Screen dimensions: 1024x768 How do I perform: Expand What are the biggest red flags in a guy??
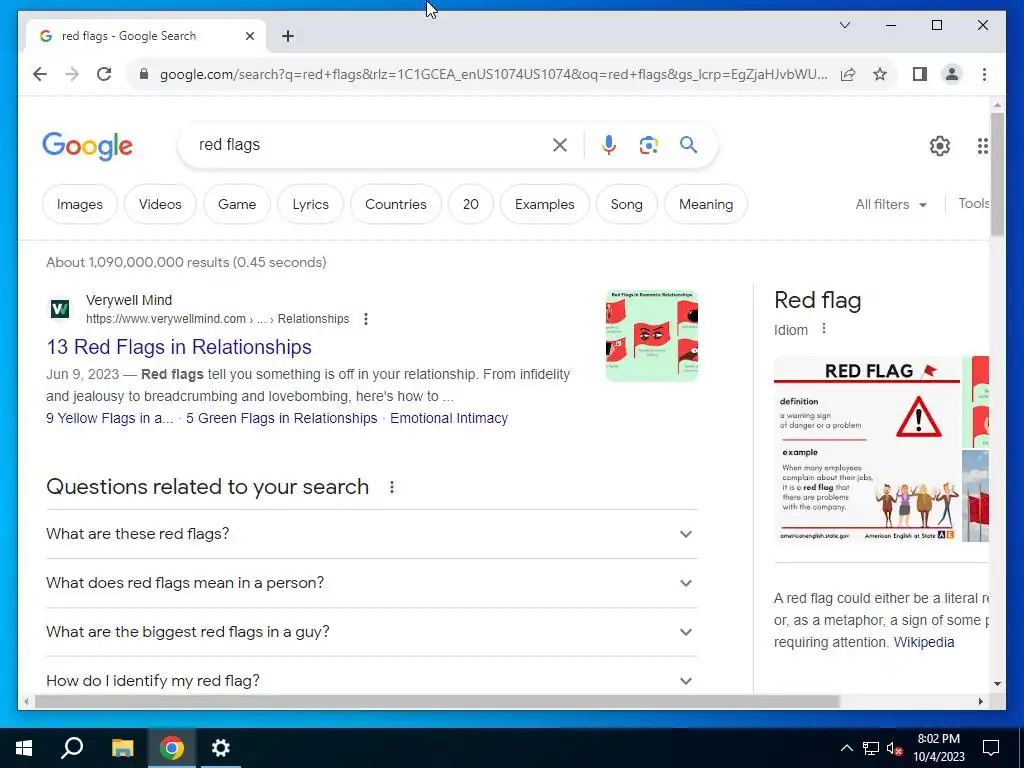372,632
